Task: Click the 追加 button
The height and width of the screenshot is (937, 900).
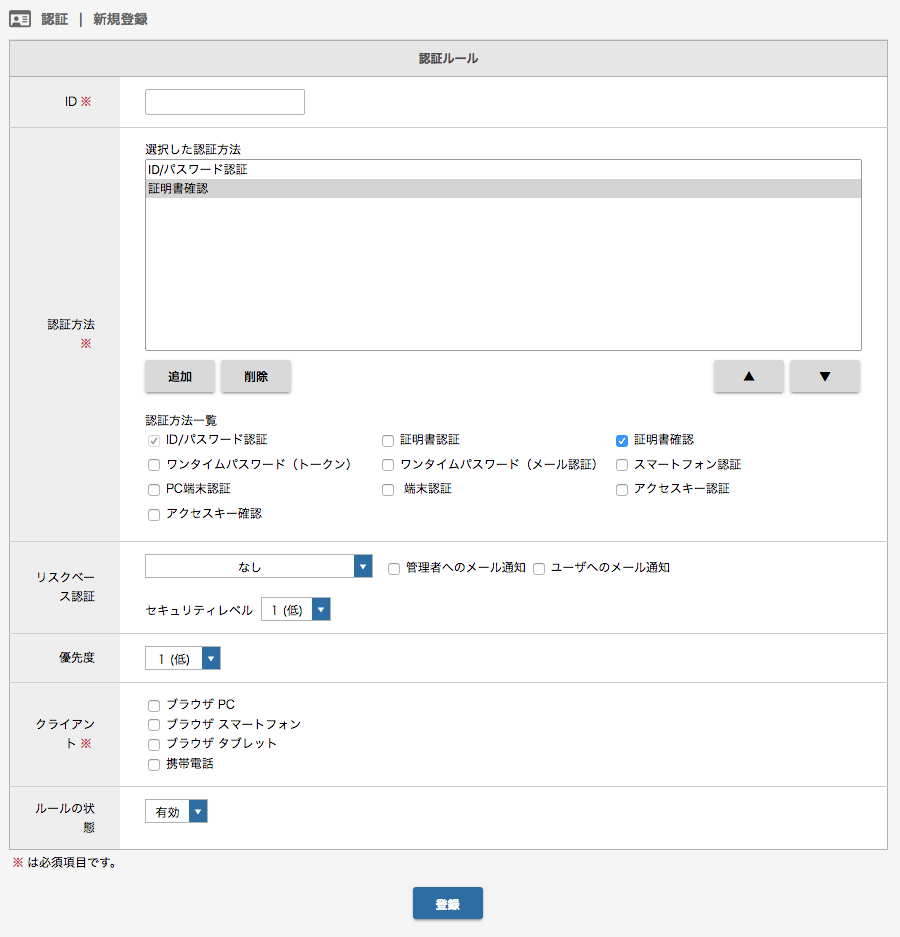Action: 180,376
